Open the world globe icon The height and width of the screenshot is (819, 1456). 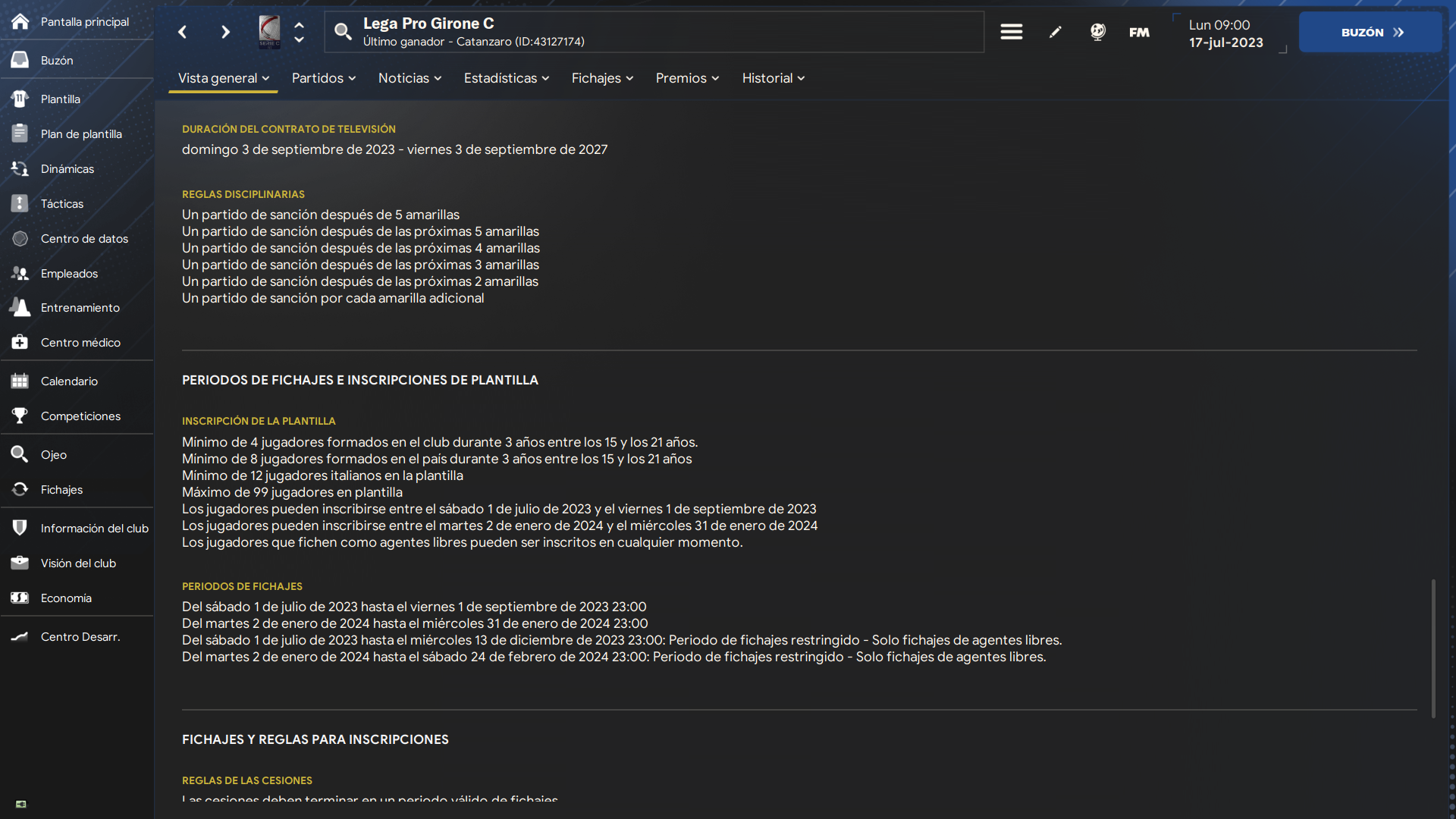click(x=1097, y=32)
